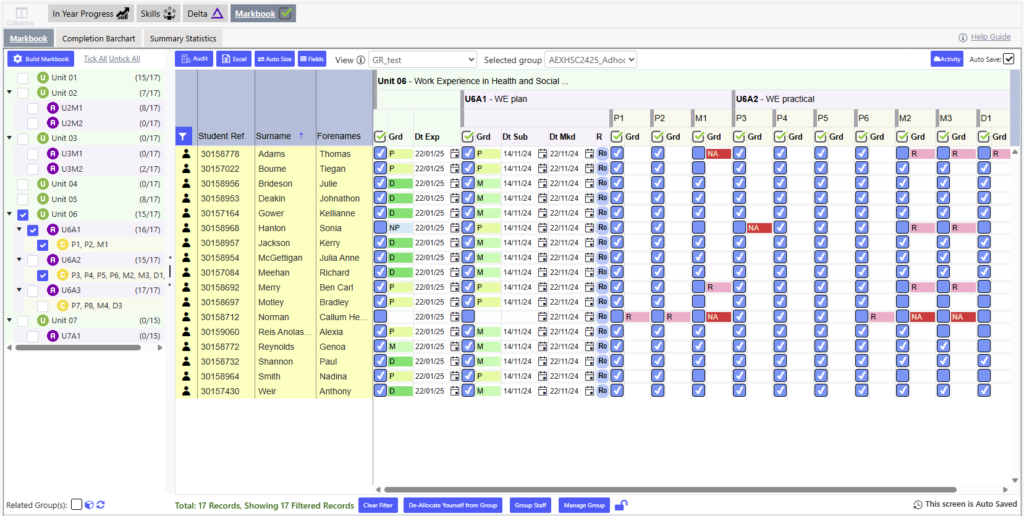The height and width of the screenshot is (516, 1024).
Task: Tick the U6A3 checkbox
Action: pos(33,291)
